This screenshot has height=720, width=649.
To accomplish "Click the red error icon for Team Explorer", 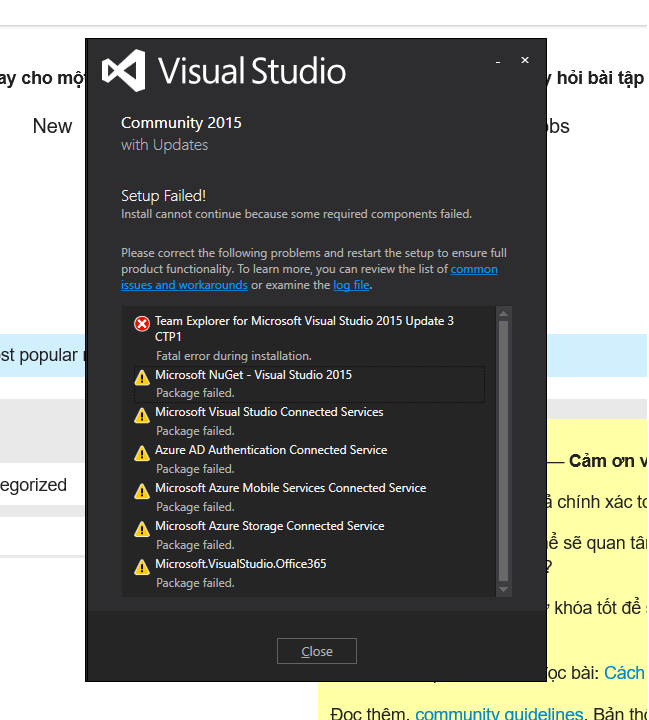I will pyautogui.click(x=142, y=324).
